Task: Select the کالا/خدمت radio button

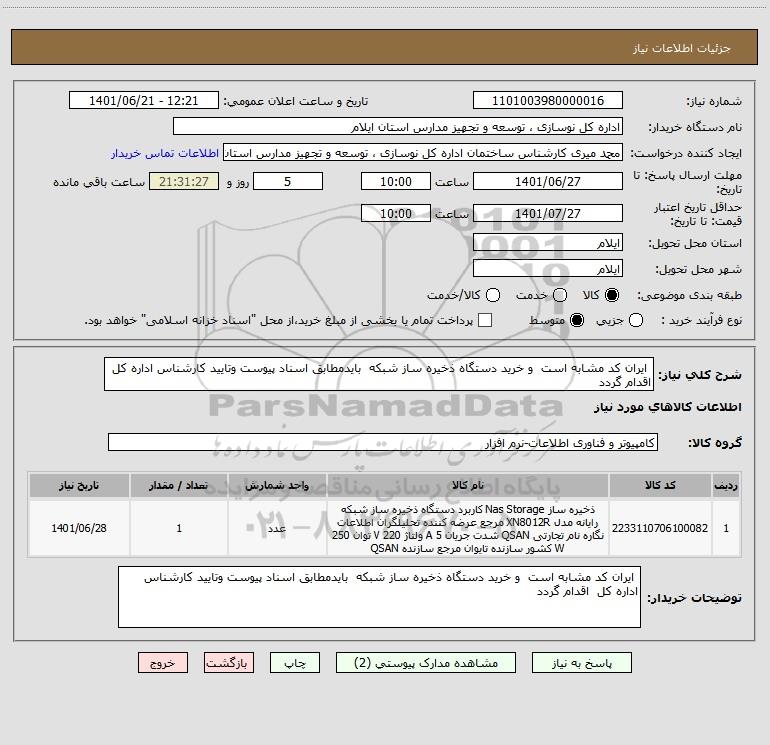Action: click(493, 295)
